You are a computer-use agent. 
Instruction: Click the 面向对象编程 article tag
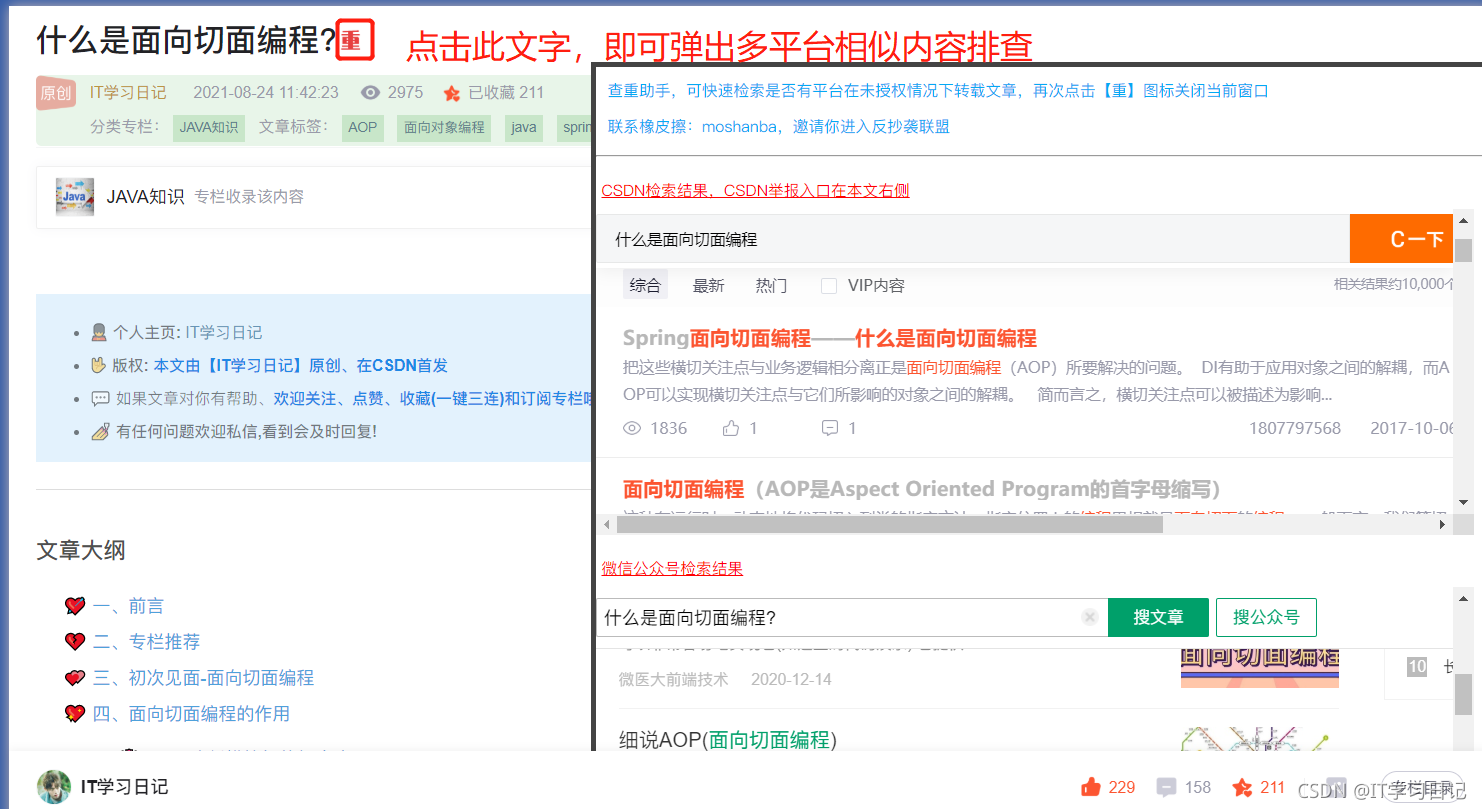click(x=444, y=127)
